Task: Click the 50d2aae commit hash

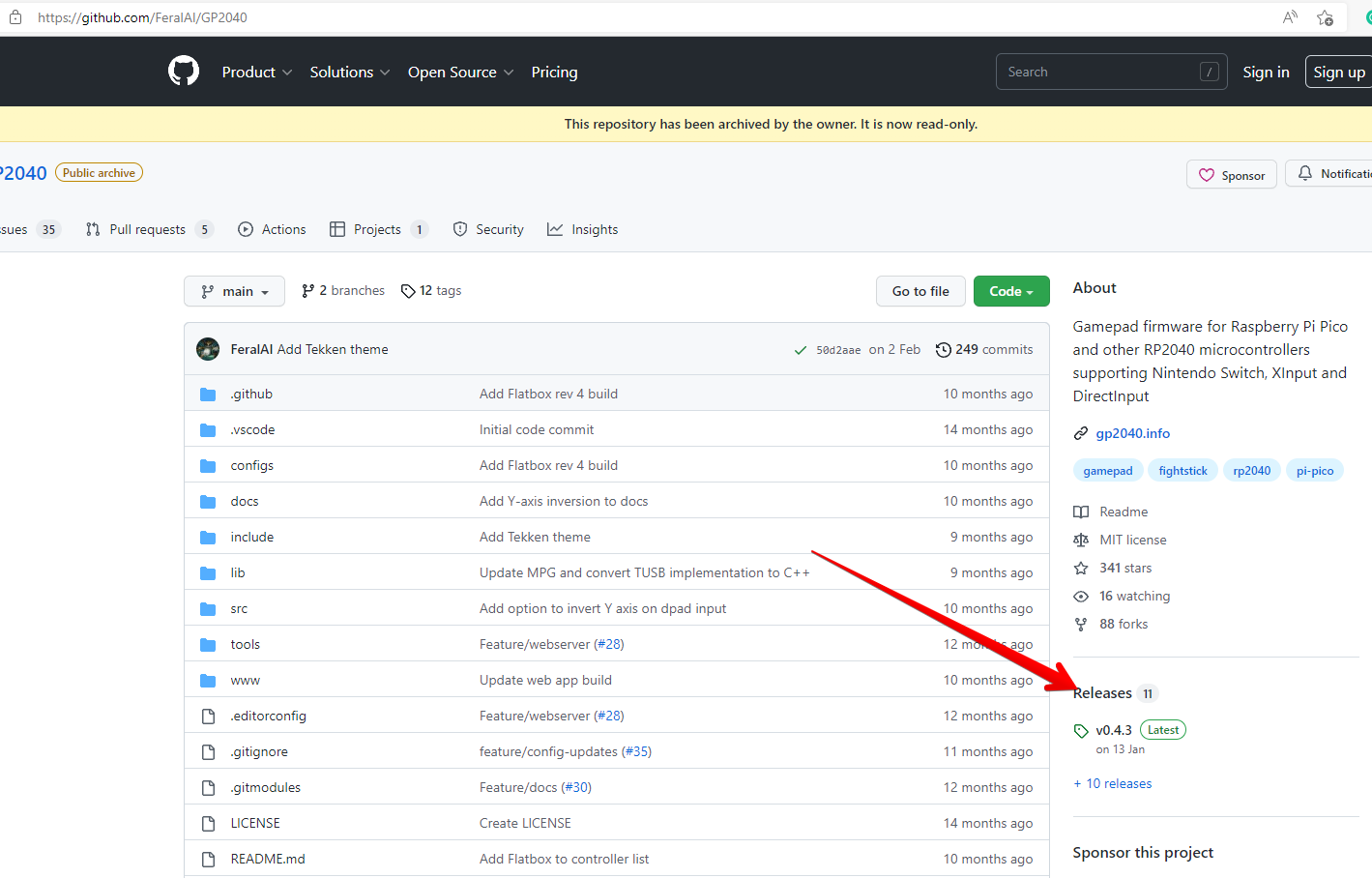Action: pos(838,350)
